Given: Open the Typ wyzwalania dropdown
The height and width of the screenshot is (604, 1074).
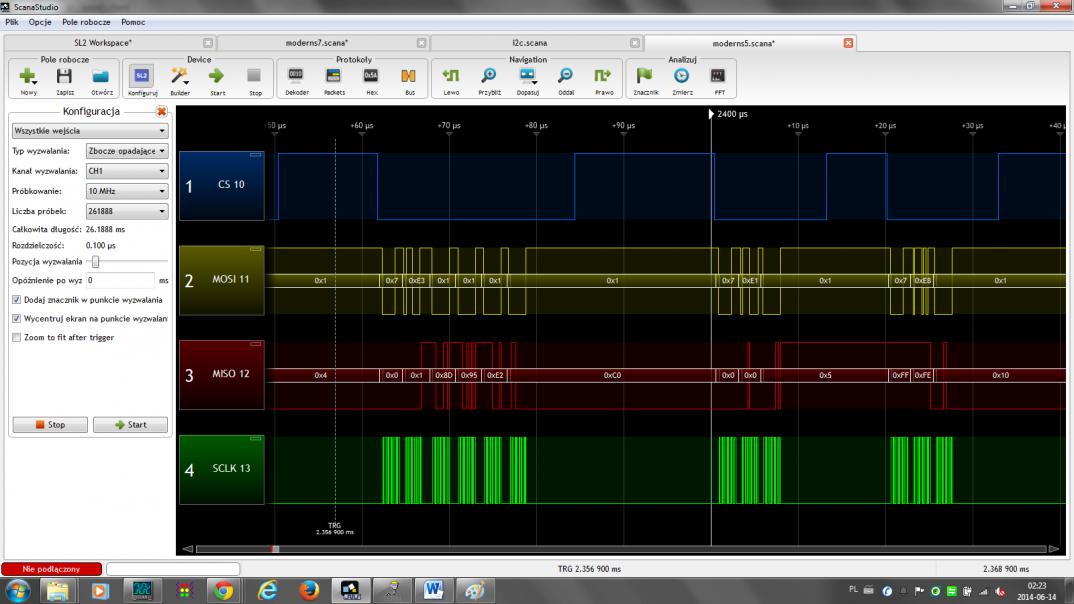Looking at the screenshot, I should [x=126, y=151].
